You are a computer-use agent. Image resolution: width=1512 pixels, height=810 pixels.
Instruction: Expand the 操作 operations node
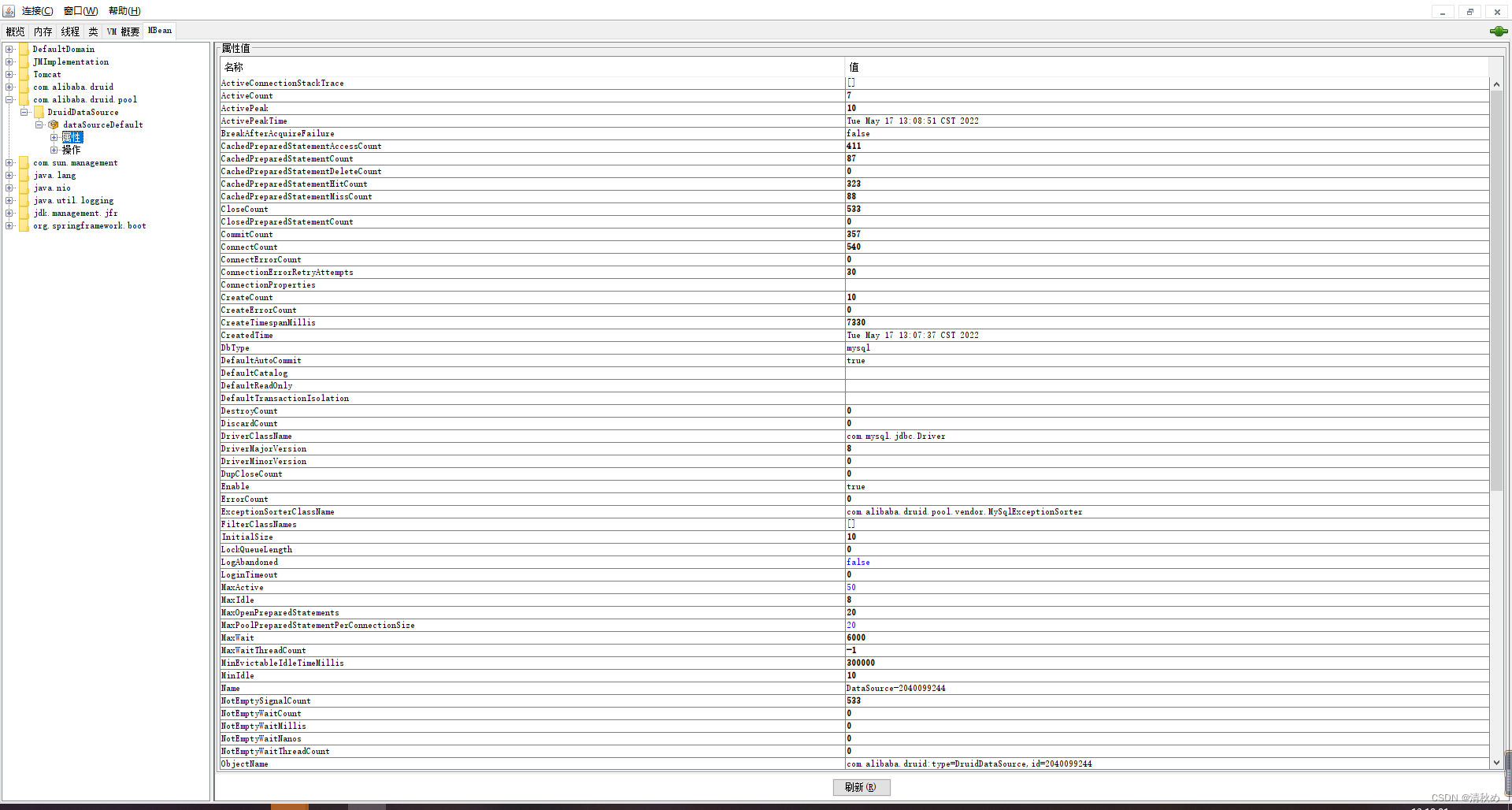coord(54,150)
